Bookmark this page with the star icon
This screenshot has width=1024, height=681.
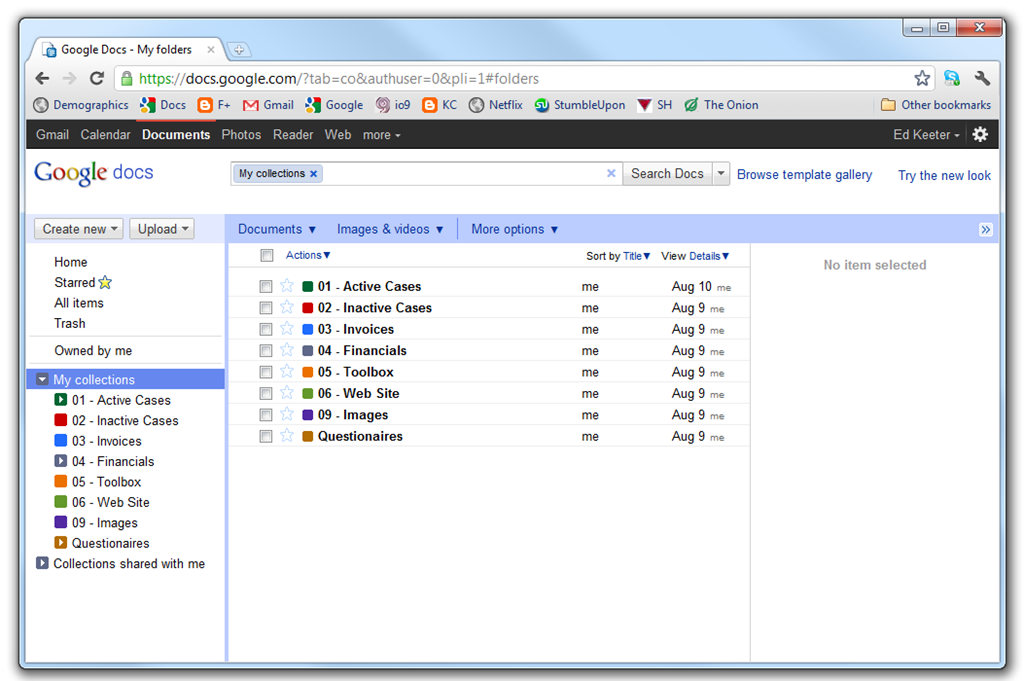[x=921, y=78]
